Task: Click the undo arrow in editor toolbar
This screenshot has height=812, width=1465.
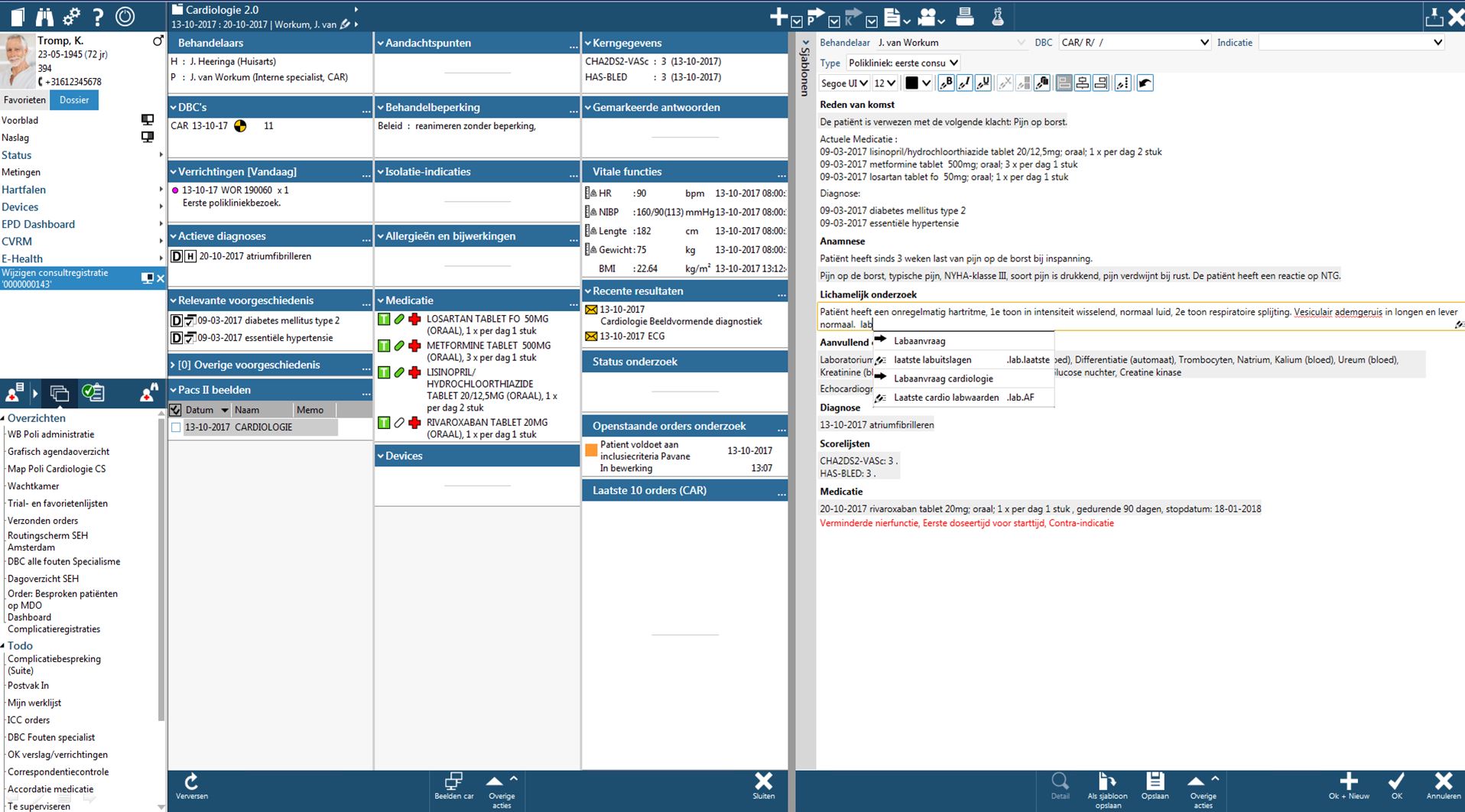Action: (1145, 83)
